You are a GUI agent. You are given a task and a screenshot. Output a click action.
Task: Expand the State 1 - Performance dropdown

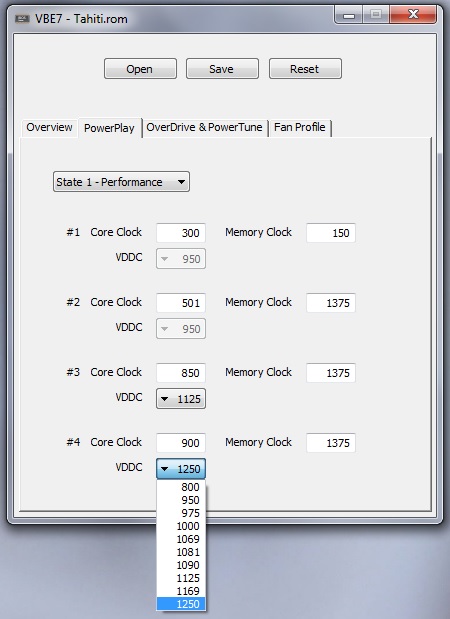[x=121, y=182]
